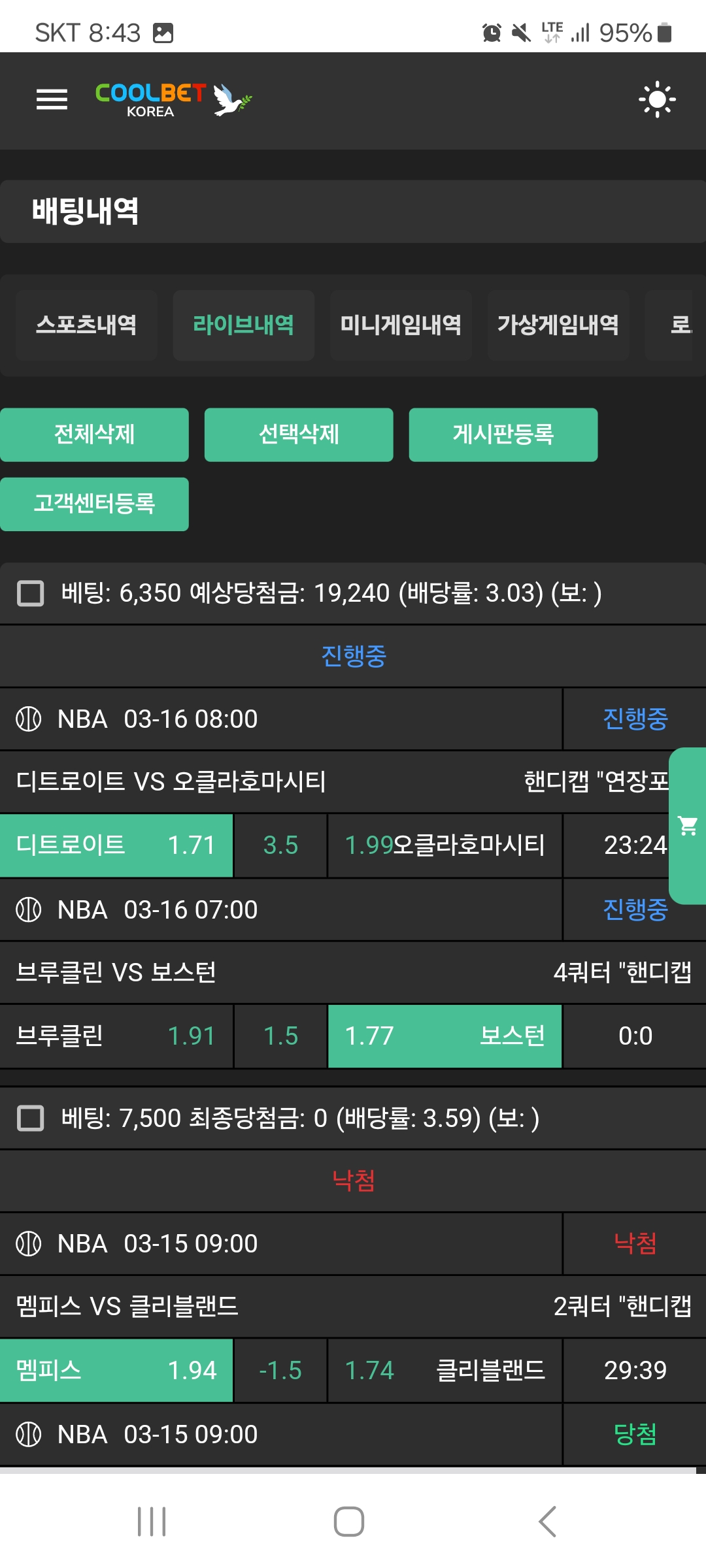This screenshot has height=1568, width=706.
Task: Open the 미니게임내역 tab
Action: 401,325
